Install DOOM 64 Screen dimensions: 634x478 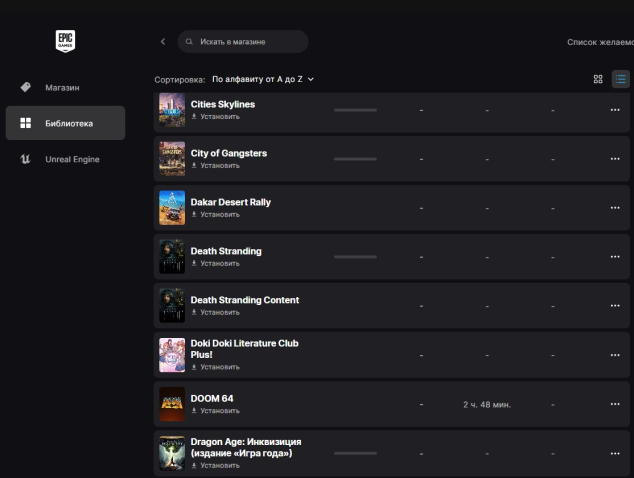click(216, 410)
